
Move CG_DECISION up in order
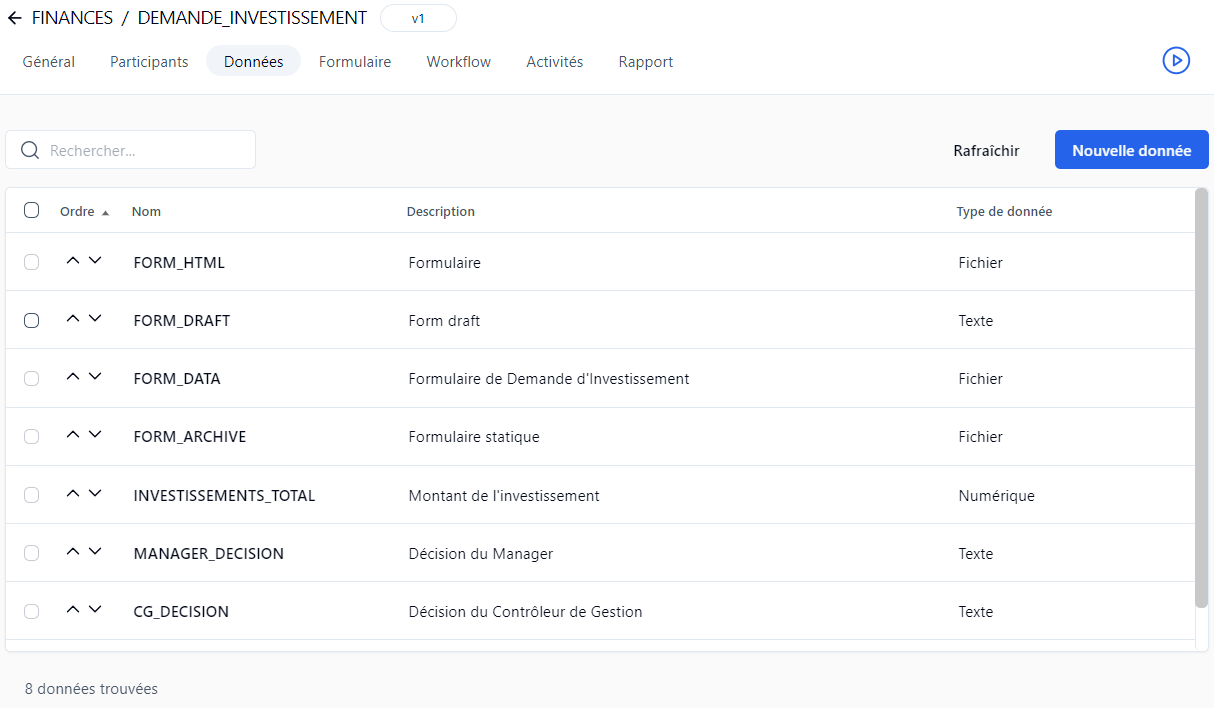(72, 610)
